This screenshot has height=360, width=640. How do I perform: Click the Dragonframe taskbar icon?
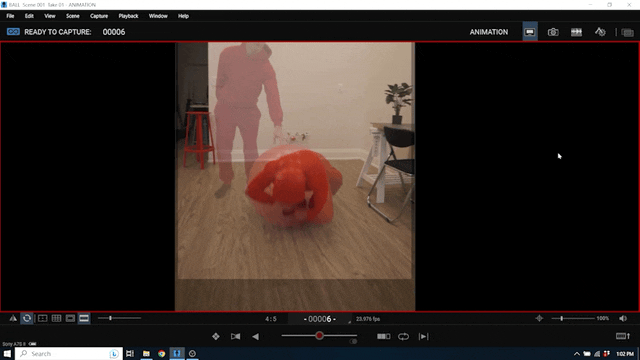tap(177, 353)
